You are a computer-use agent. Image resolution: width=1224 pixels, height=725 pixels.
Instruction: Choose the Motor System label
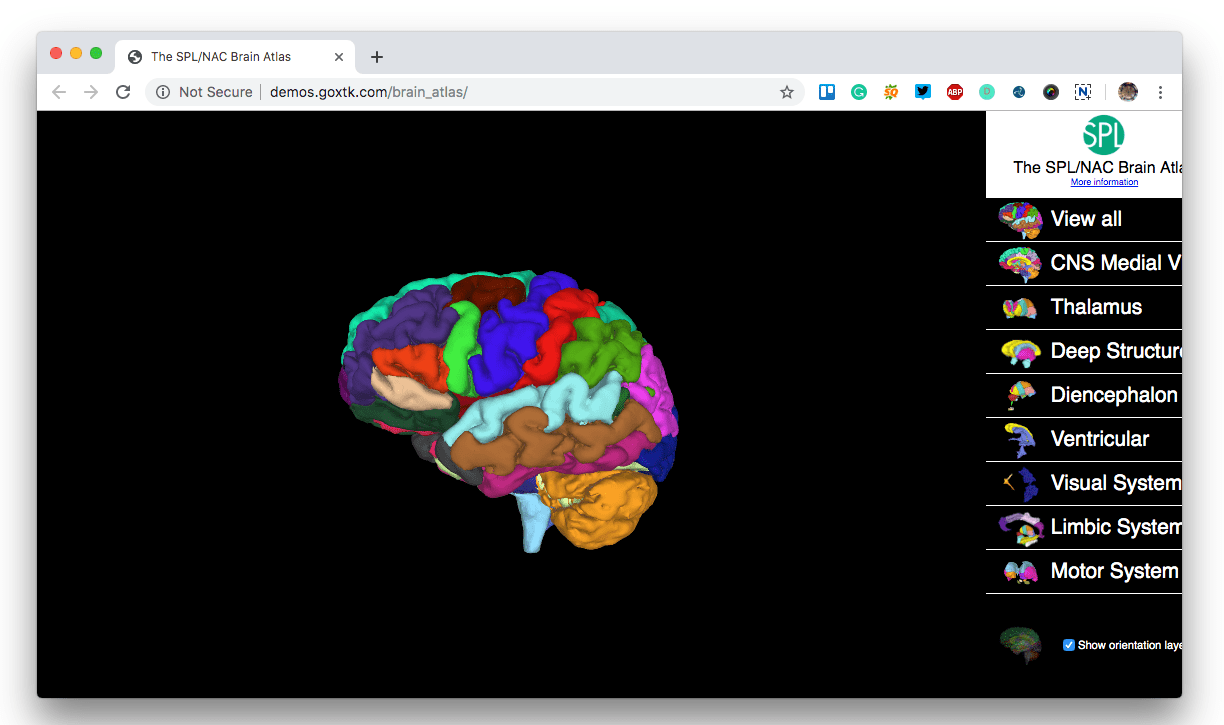pos(1114,571)
